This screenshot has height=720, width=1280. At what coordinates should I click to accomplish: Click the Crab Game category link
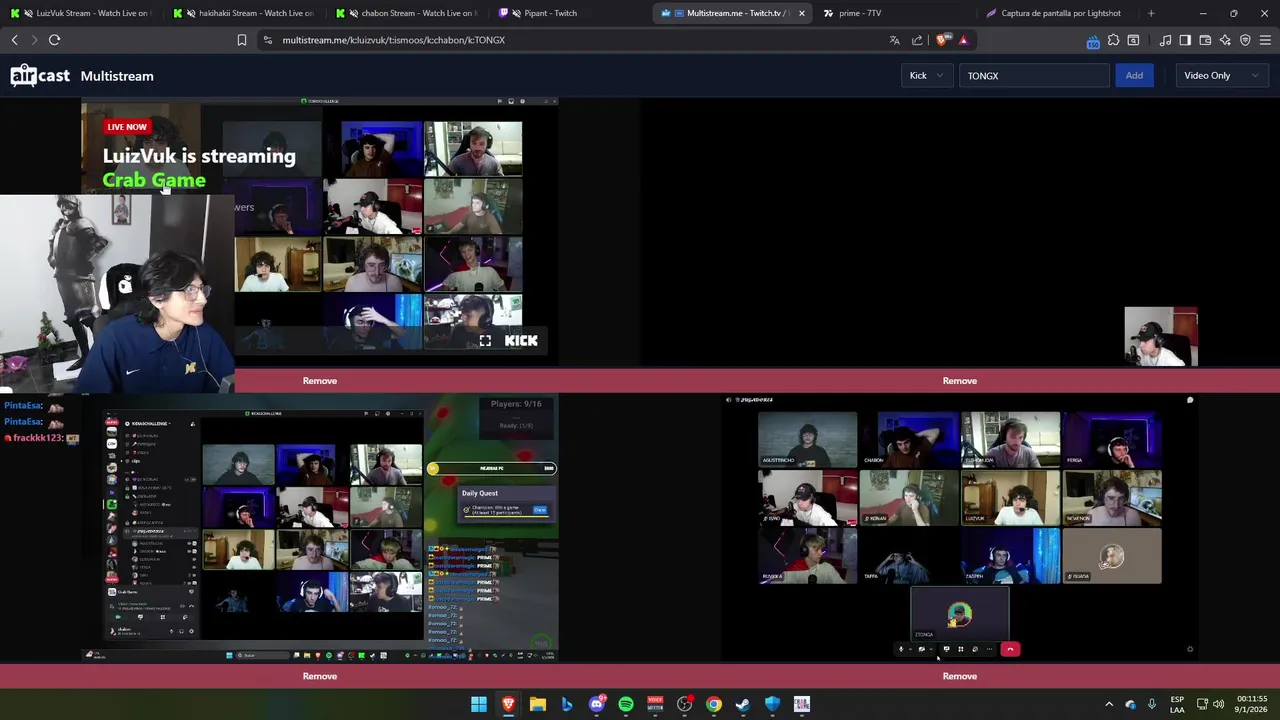(154, 180)
